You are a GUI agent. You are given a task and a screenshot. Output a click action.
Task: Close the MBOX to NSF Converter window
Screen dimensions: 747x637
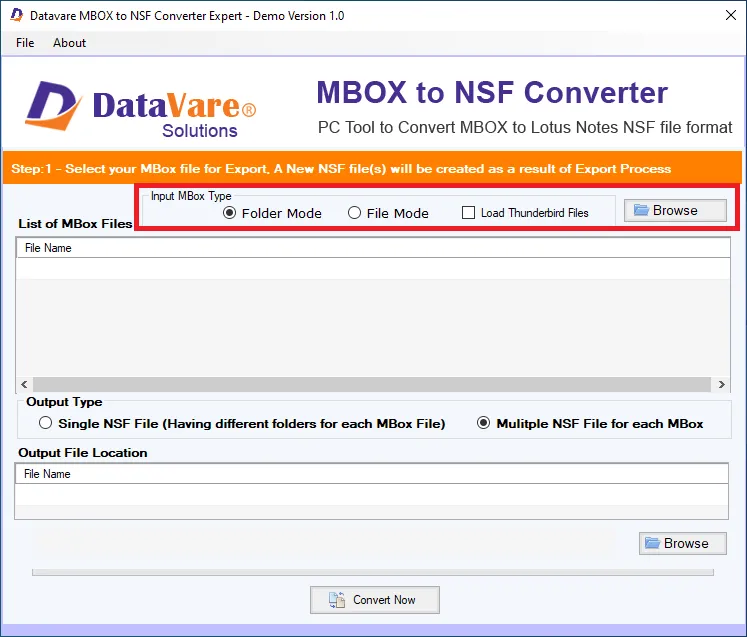(x=730, y=15)
